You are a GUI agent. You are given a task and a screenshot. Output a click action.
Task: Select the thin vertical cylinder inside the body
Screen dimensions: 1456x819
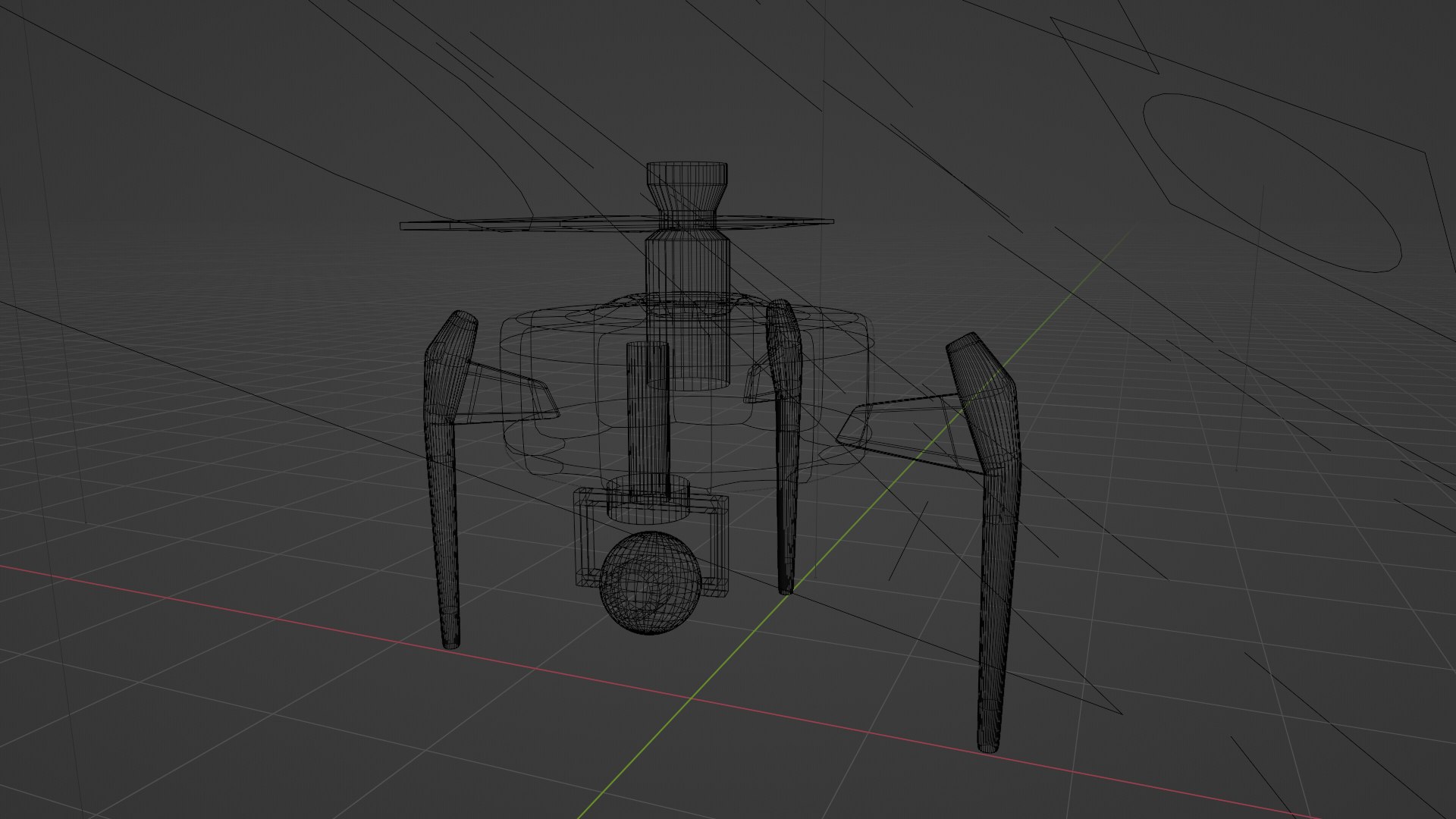[x=648, y=421]
